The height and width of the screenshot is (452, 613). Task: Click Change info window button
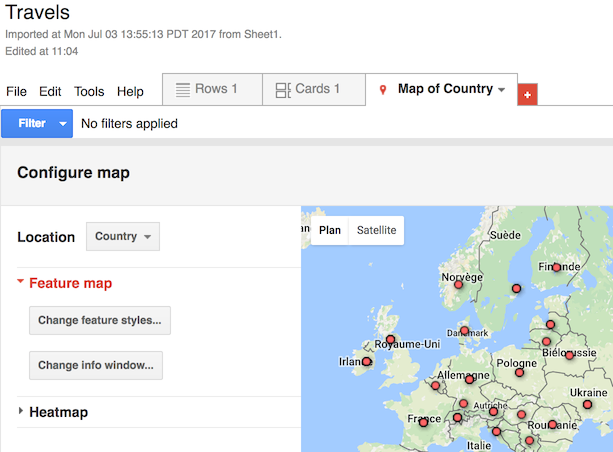point(96,365)
